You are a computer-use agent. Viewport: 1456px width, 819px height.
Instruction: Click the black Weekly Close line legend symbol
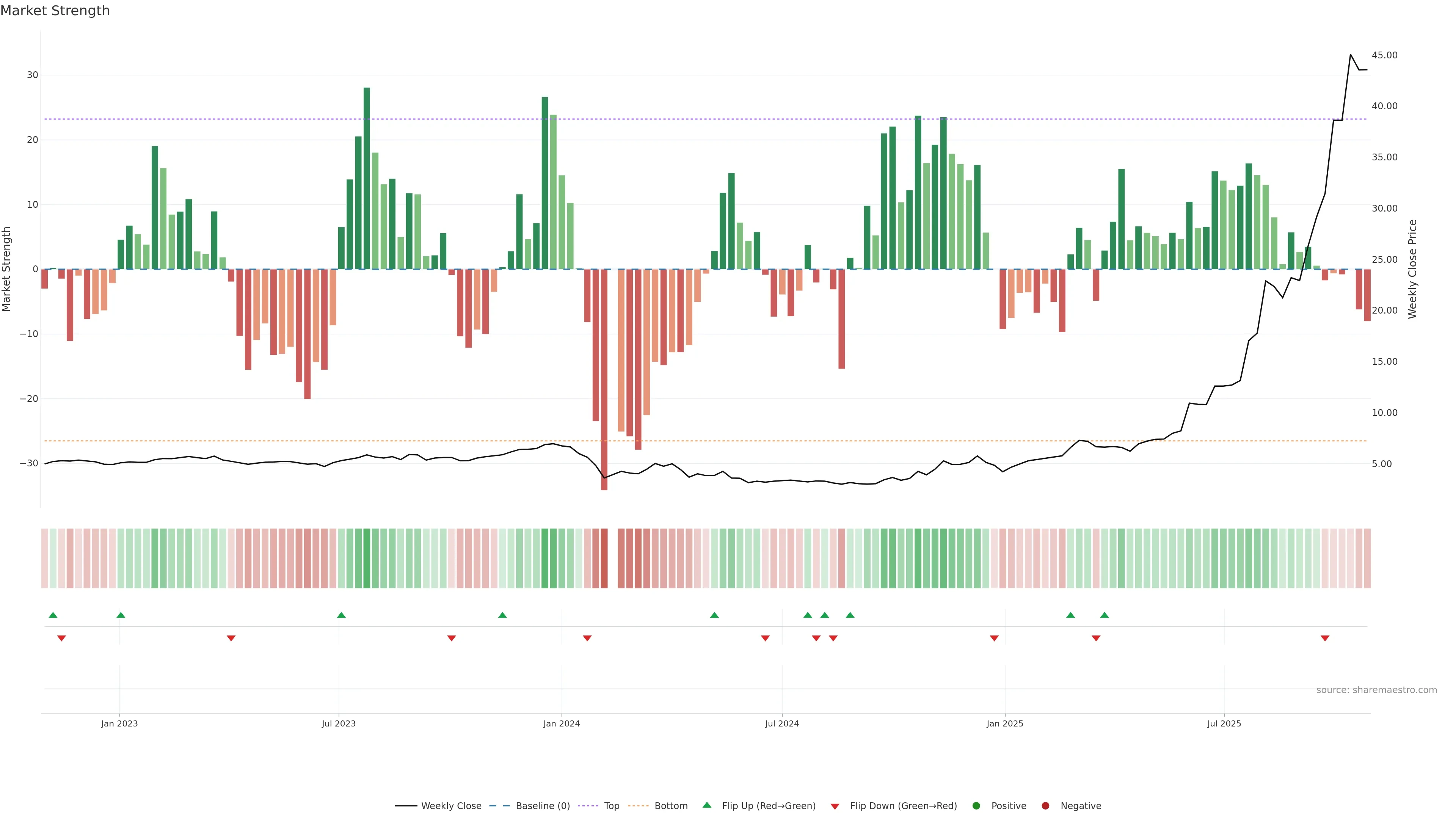pos(406,806)
